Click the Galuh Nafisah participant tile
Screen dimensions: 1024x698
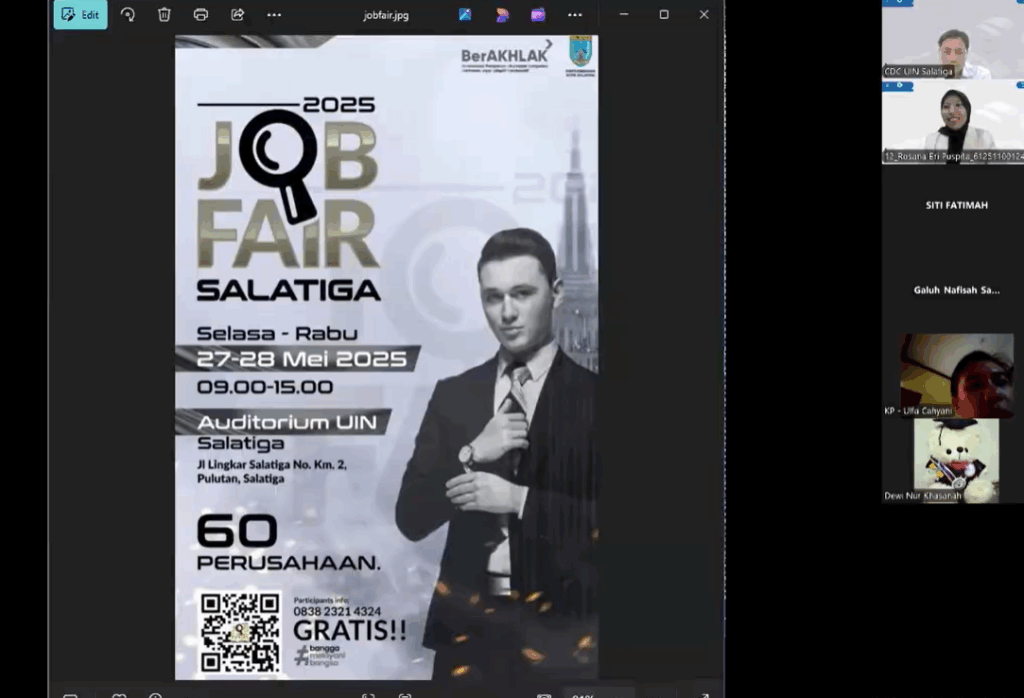coord(956,290)
